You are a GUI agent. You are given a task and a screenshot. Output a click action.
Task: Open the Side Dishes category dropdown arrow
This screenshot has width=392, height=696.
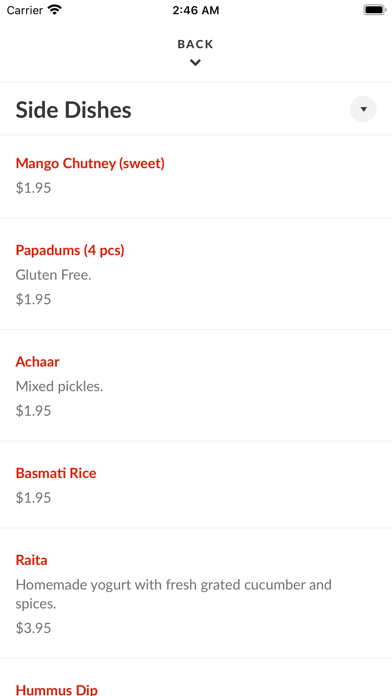(363, 109)
